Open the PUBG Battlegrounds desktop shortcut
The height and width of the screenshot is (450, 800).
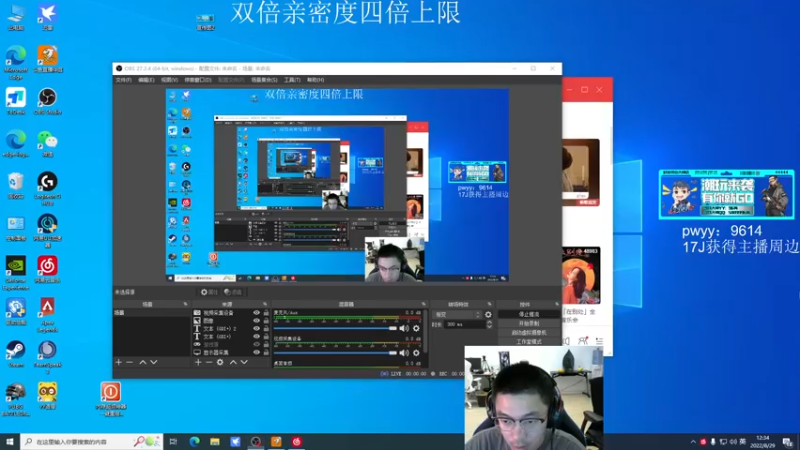click(x=16, y=399)
